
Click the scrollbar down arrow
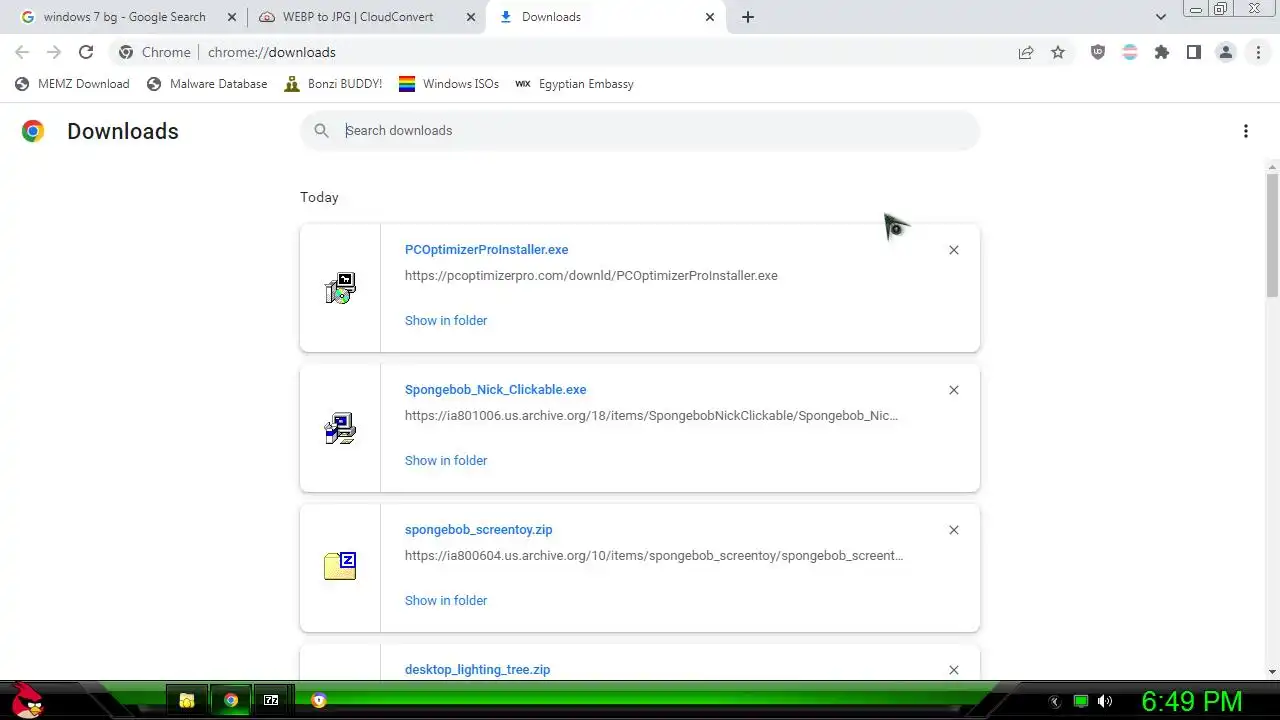[1272, 672]
